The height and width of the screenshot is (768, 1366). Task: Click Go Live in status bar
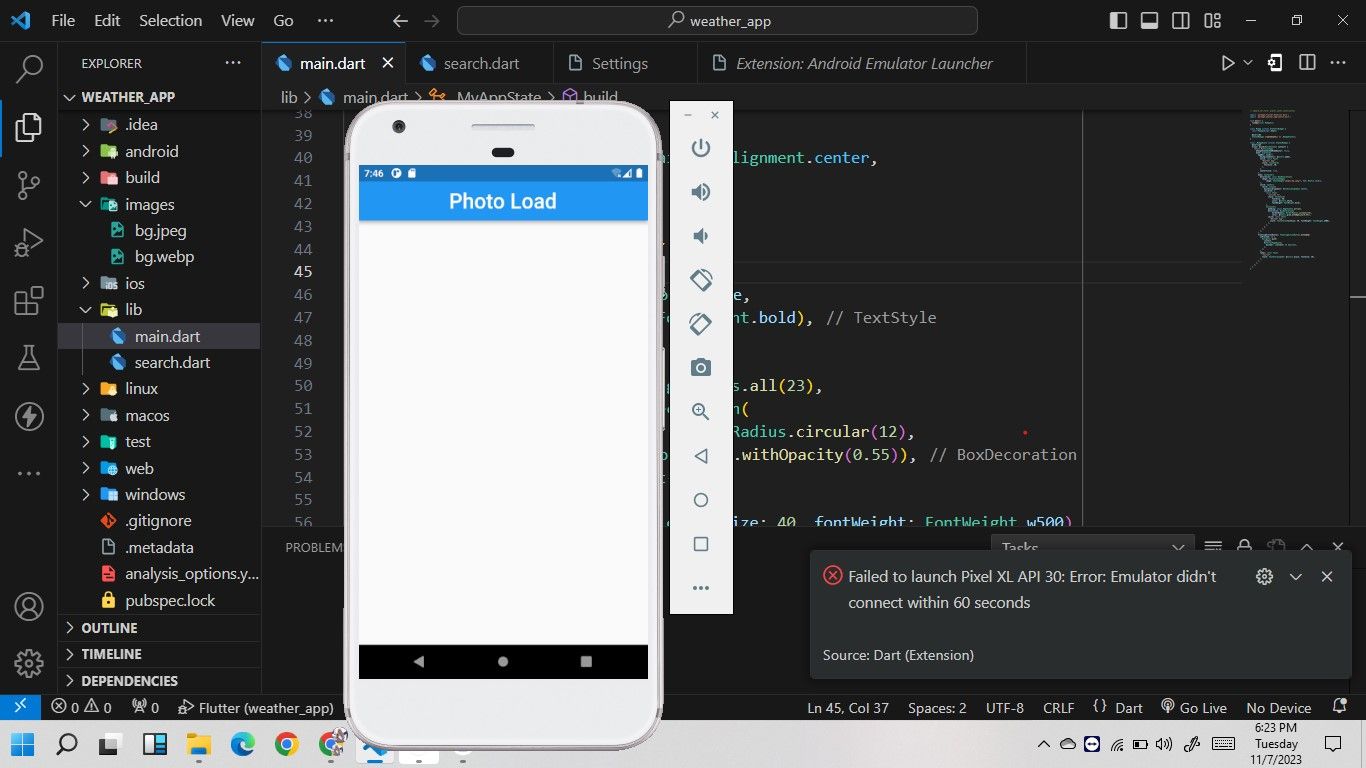pyautogui.click(x=1193, y=707)
